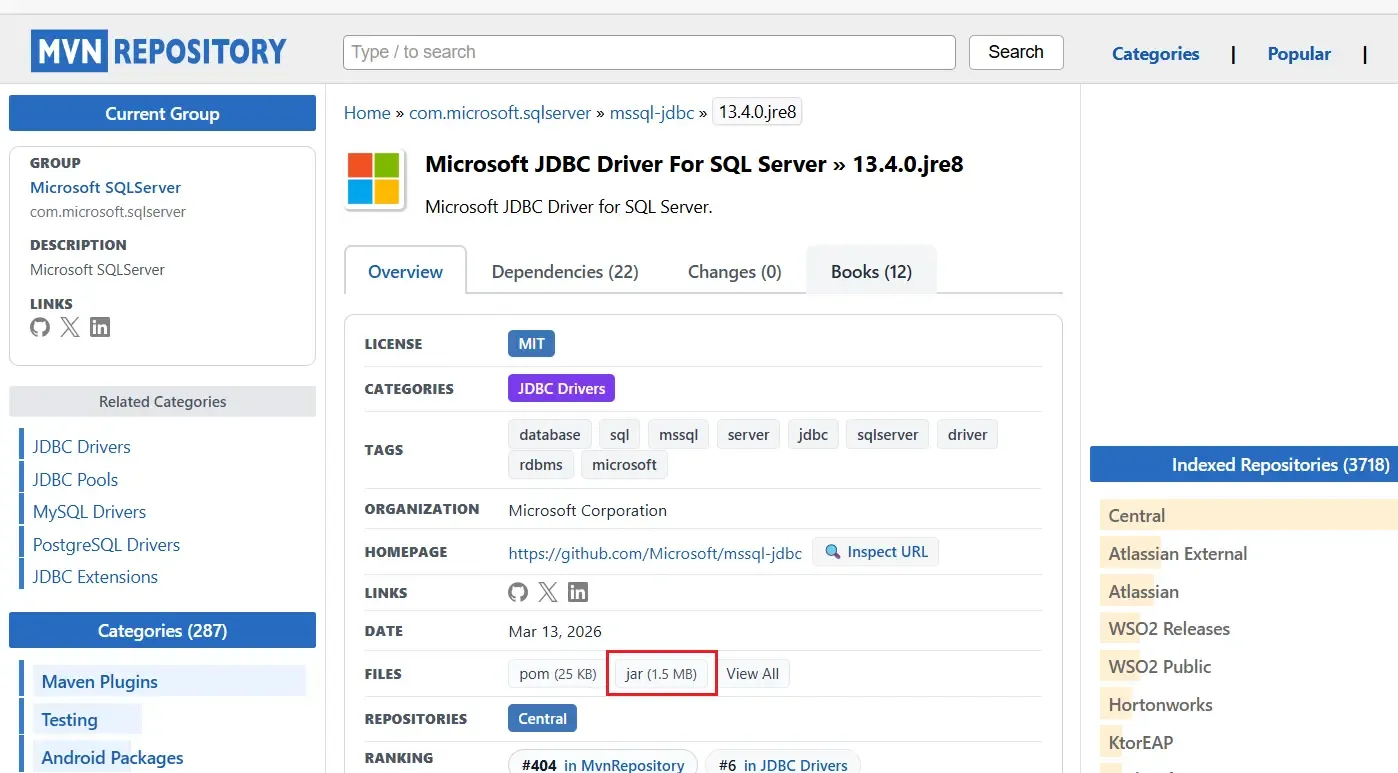Open Central in indexed repositories list
Image resolution: width=1398 pixels, height=773 pixels.
pos(1137,515)
